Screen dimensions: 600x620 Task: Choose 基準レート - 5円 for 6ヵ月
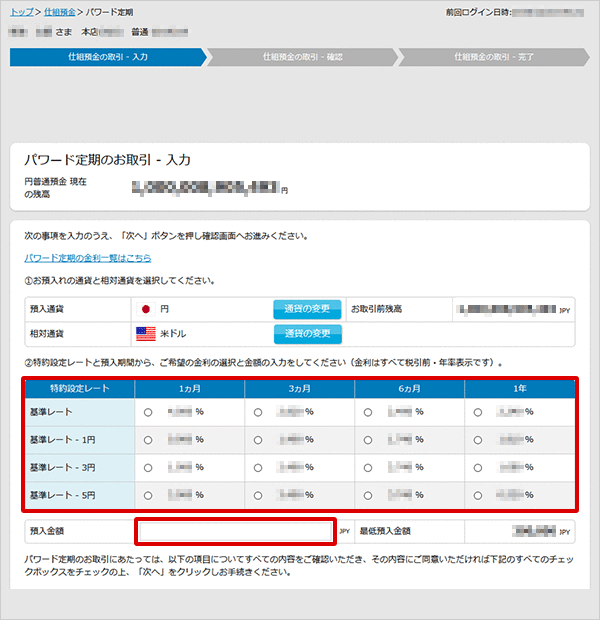[x=368, y=495]
